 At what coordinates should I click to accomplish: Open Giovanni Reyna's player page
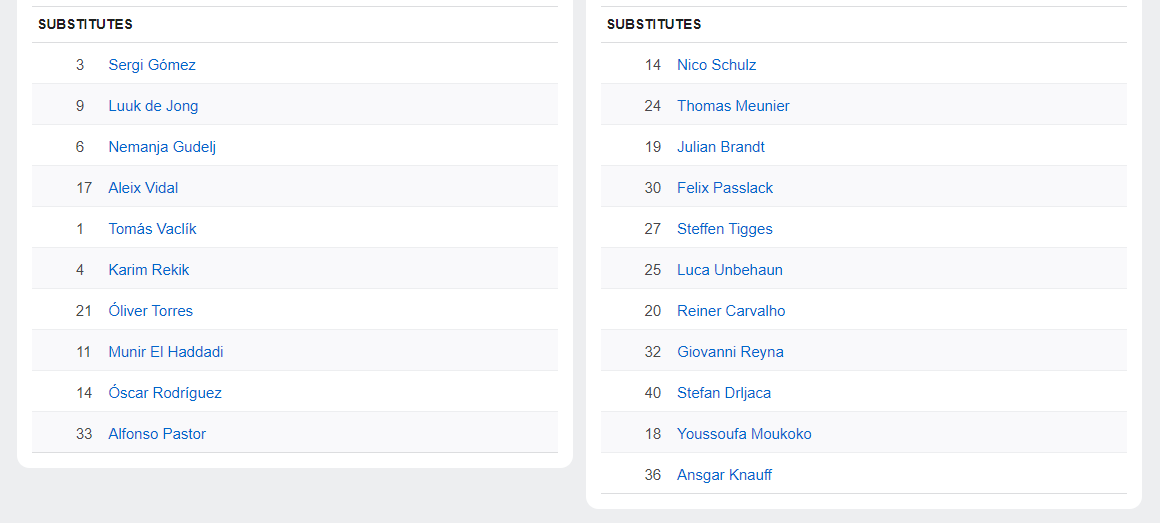pyautogui.click(x=730, y=352)
